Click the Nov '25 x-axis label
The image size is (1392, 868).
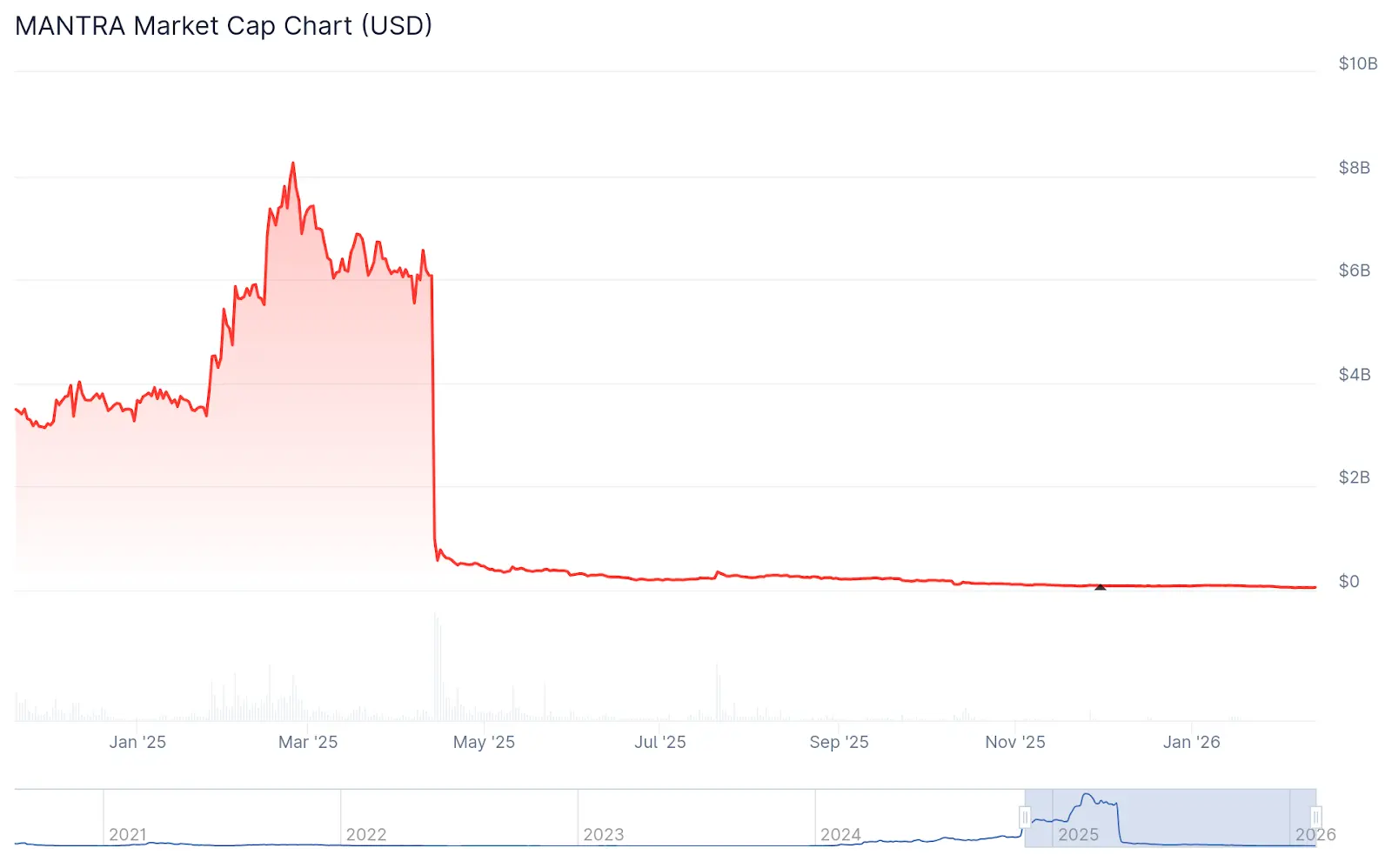(1015, 743)
